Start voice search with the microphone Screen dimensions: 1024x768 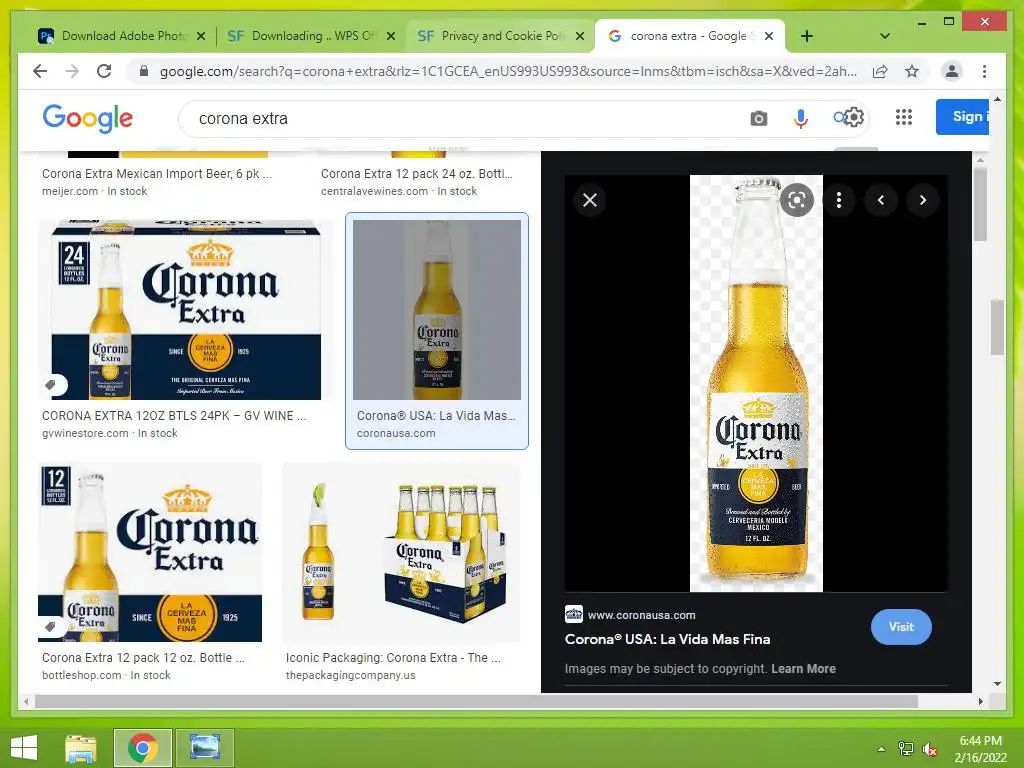click(801, 118)
